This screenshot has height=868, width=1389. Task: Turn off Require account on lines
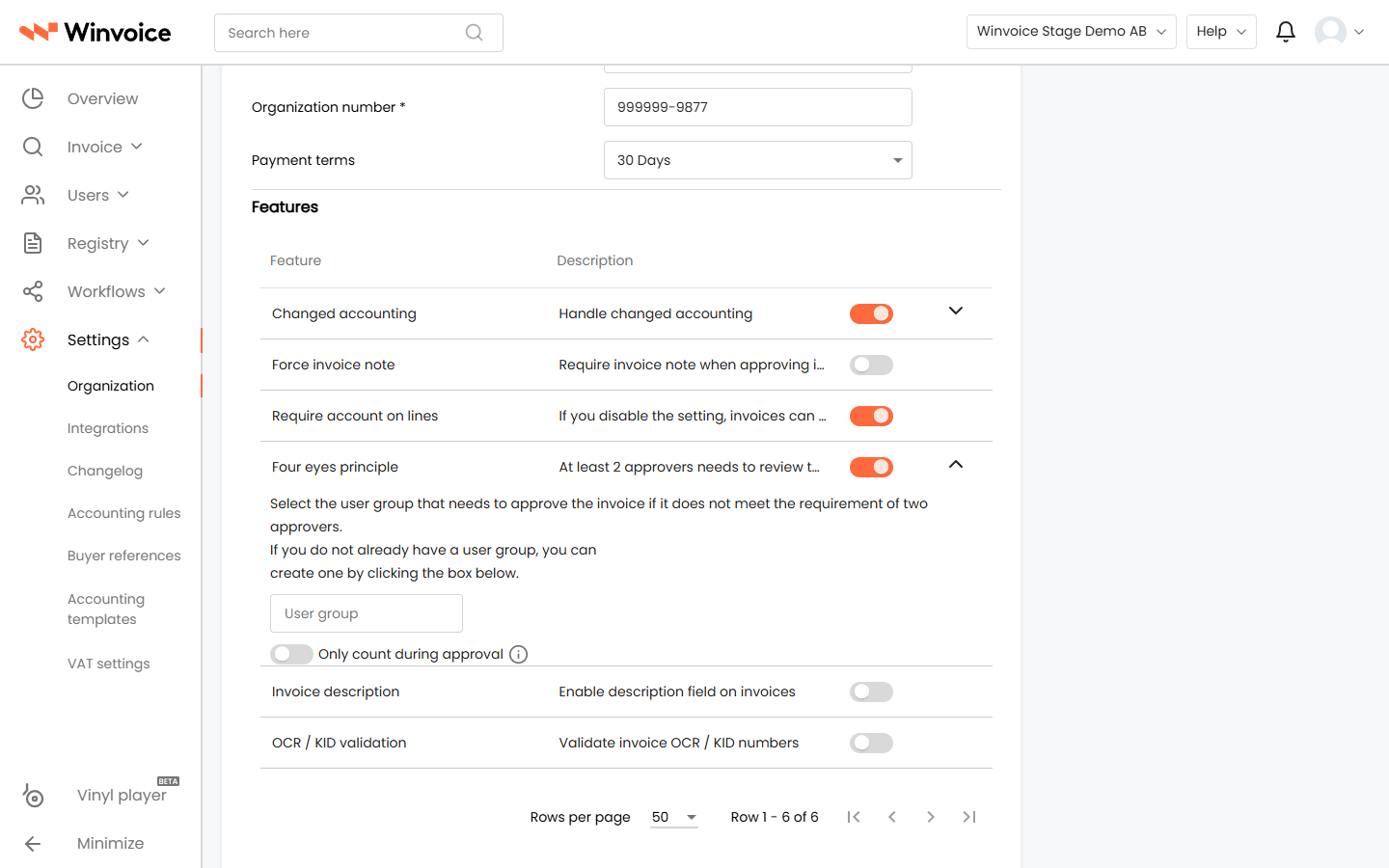[871, 416]
